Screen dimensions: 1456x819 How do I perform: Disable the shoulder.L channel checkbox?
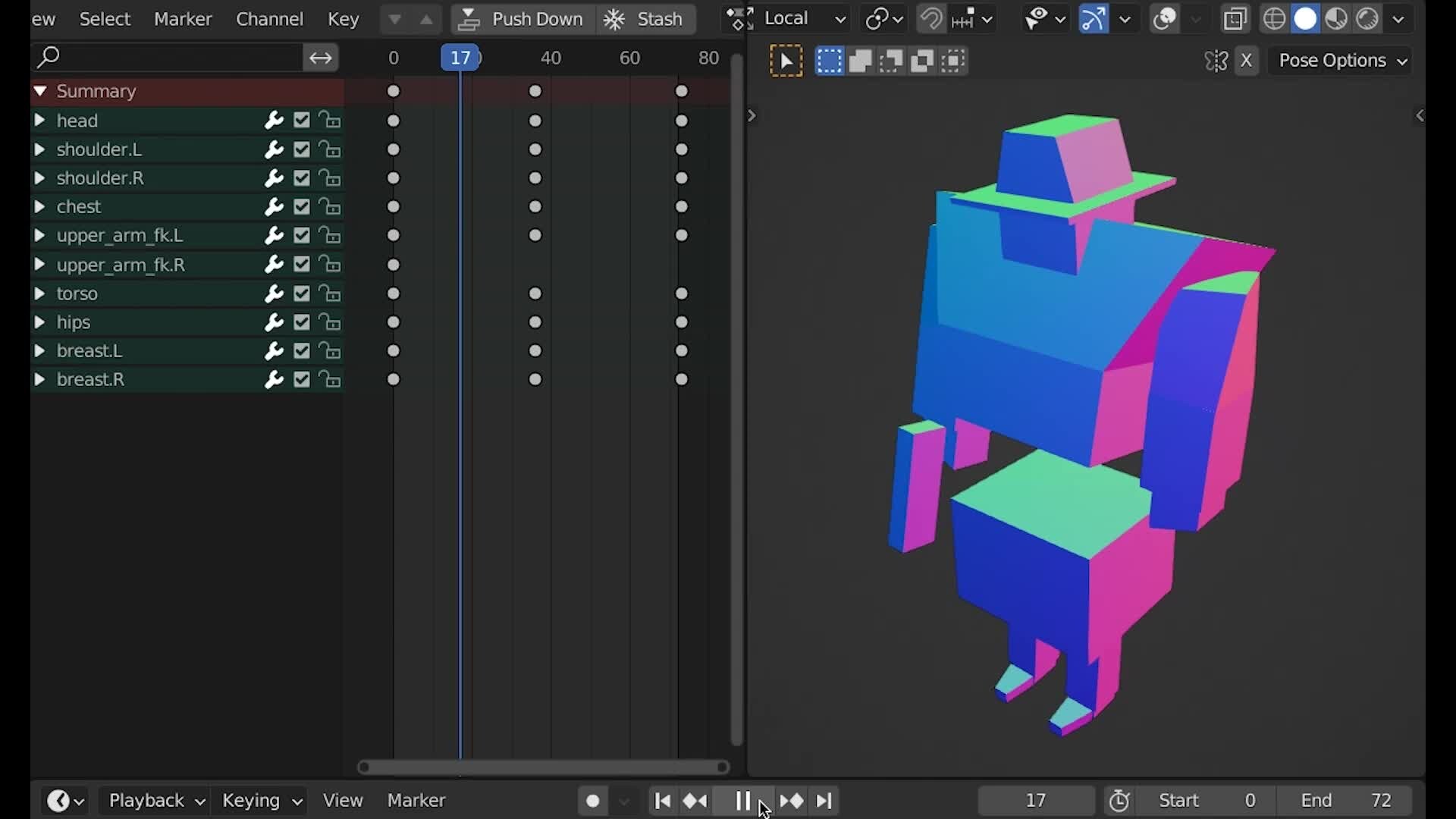click(301, 149)
